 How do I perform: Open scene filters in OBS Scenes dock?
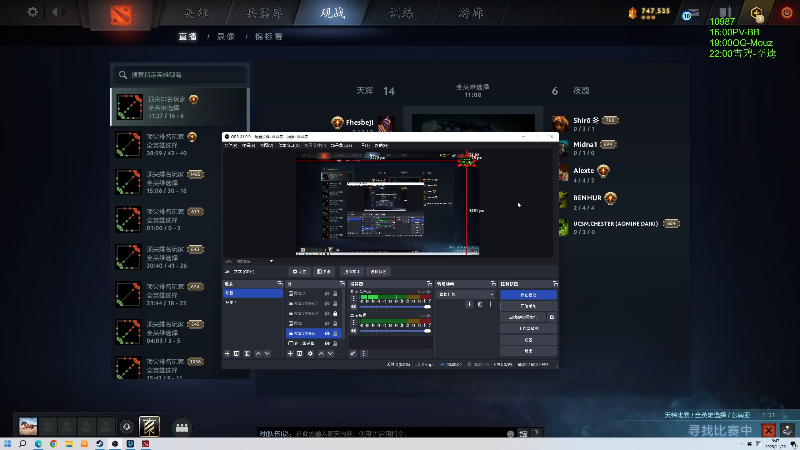(247, 354)
